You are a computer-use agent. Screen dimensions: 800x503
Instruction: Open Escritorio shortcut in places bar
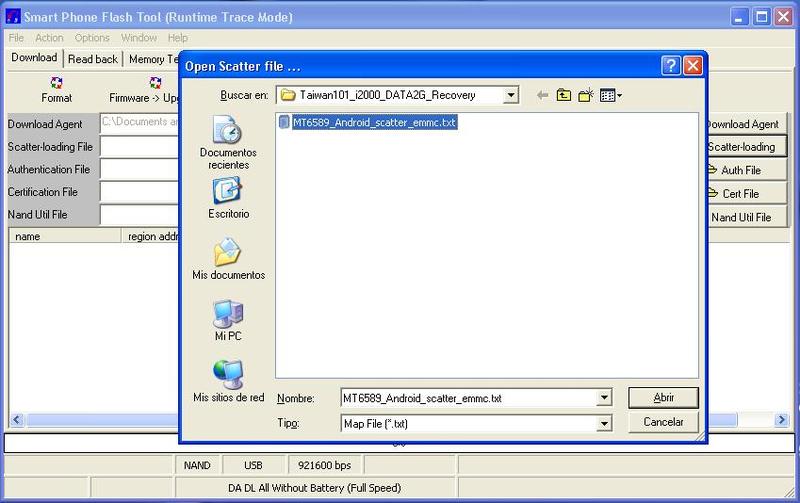click(x=228, y=198)
